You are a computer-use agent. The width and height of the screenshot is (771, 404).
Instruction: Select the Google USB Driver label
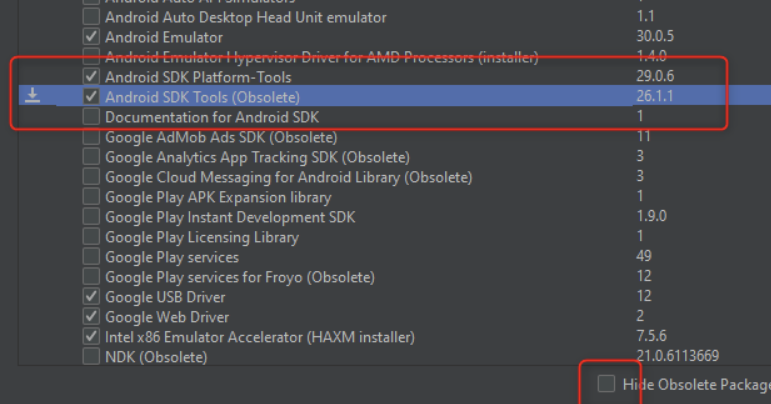(165, 297)
